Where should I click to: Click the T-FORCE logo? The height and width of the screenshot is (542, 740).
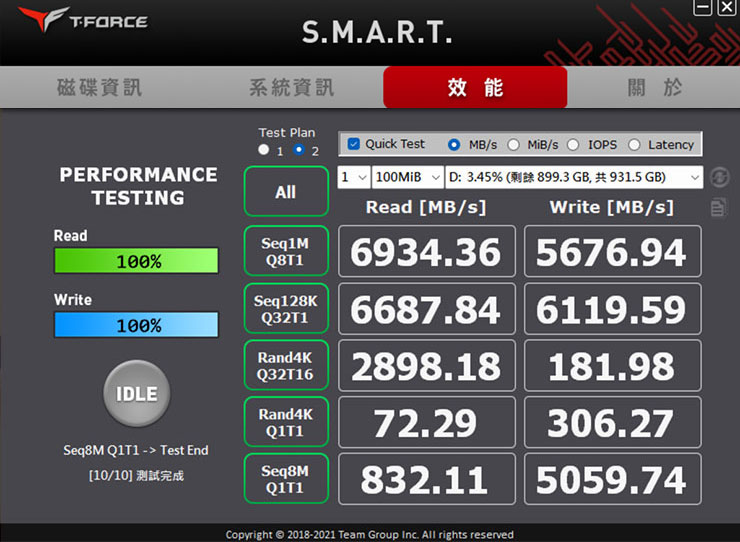click(x=83, y=19)
